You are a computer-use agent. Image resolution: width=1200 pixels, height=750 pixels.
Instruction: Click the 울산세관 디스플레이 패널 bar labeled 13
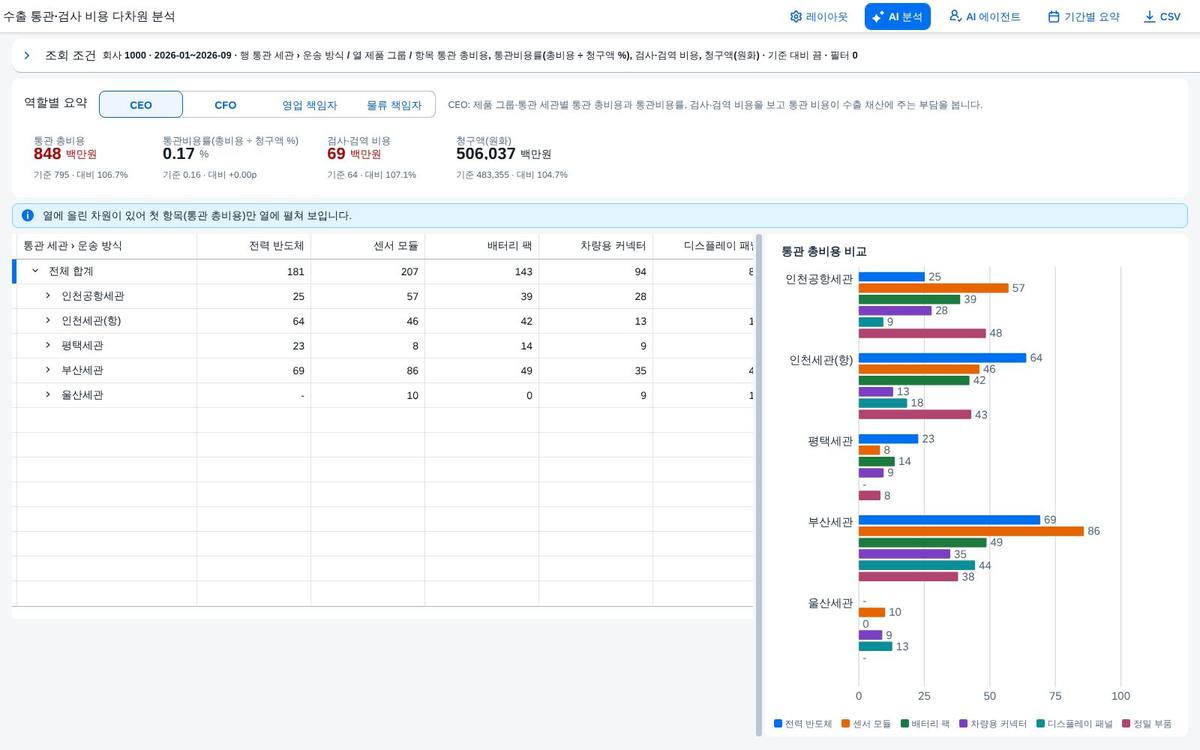pos(875,646)
